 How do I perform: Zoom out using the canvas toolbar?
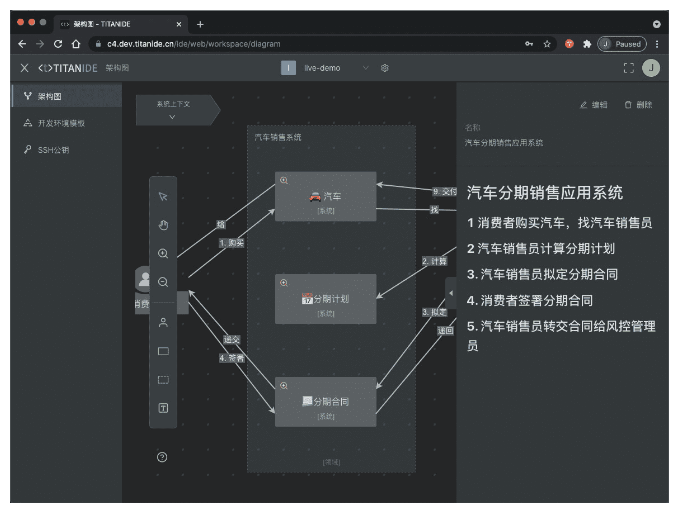(x=163, y=282)
